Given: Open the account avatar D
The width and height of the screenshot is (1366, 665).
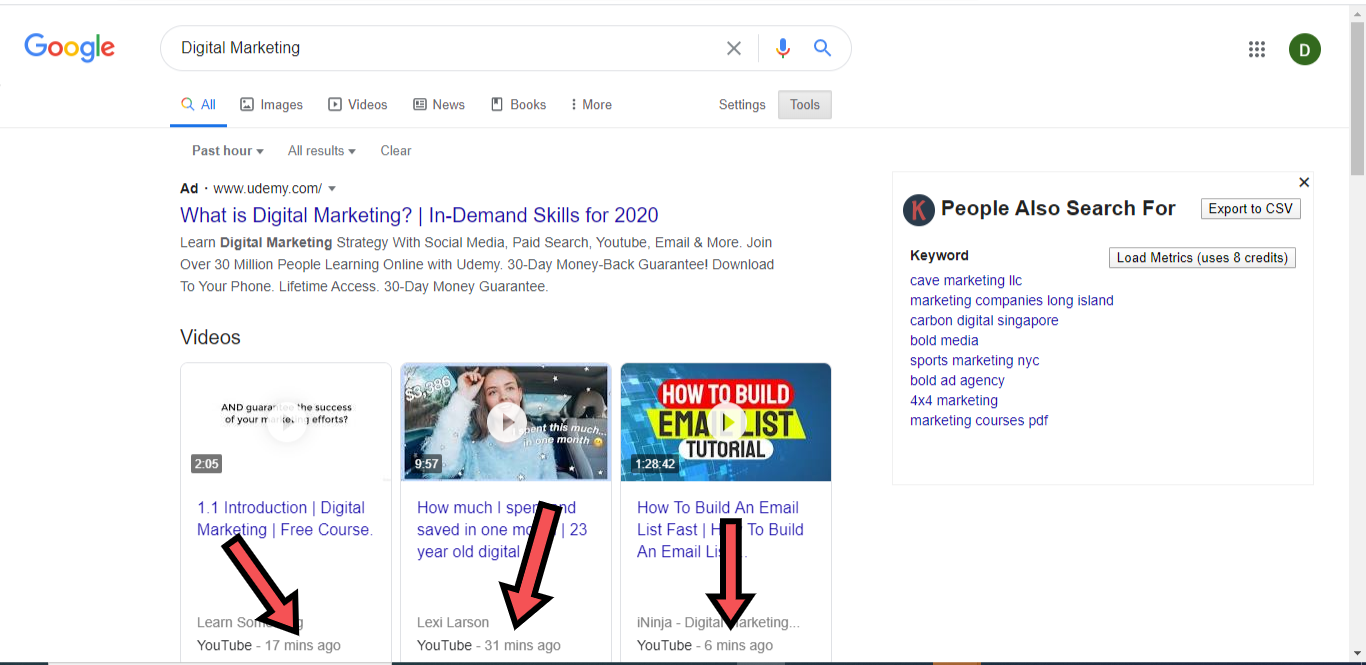Looking at the screenshot, I should click(1305, 49).
